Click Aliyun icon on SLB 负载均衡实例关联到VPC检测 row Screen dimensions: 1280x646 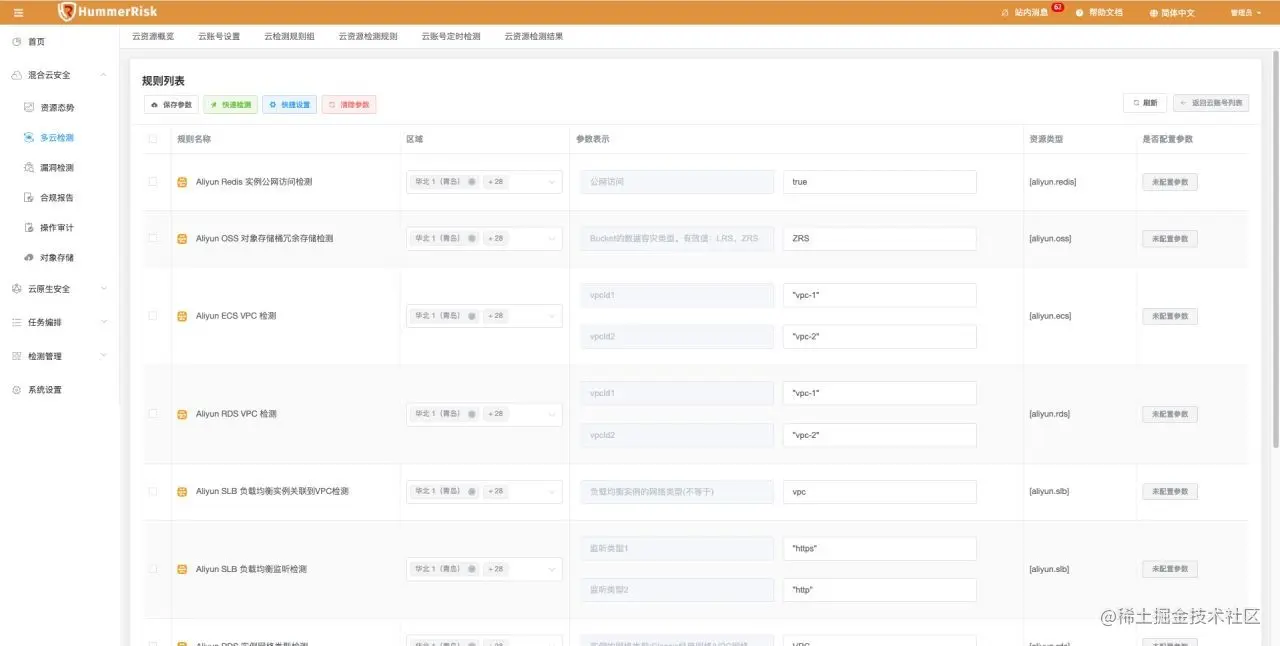pos(182,492)
